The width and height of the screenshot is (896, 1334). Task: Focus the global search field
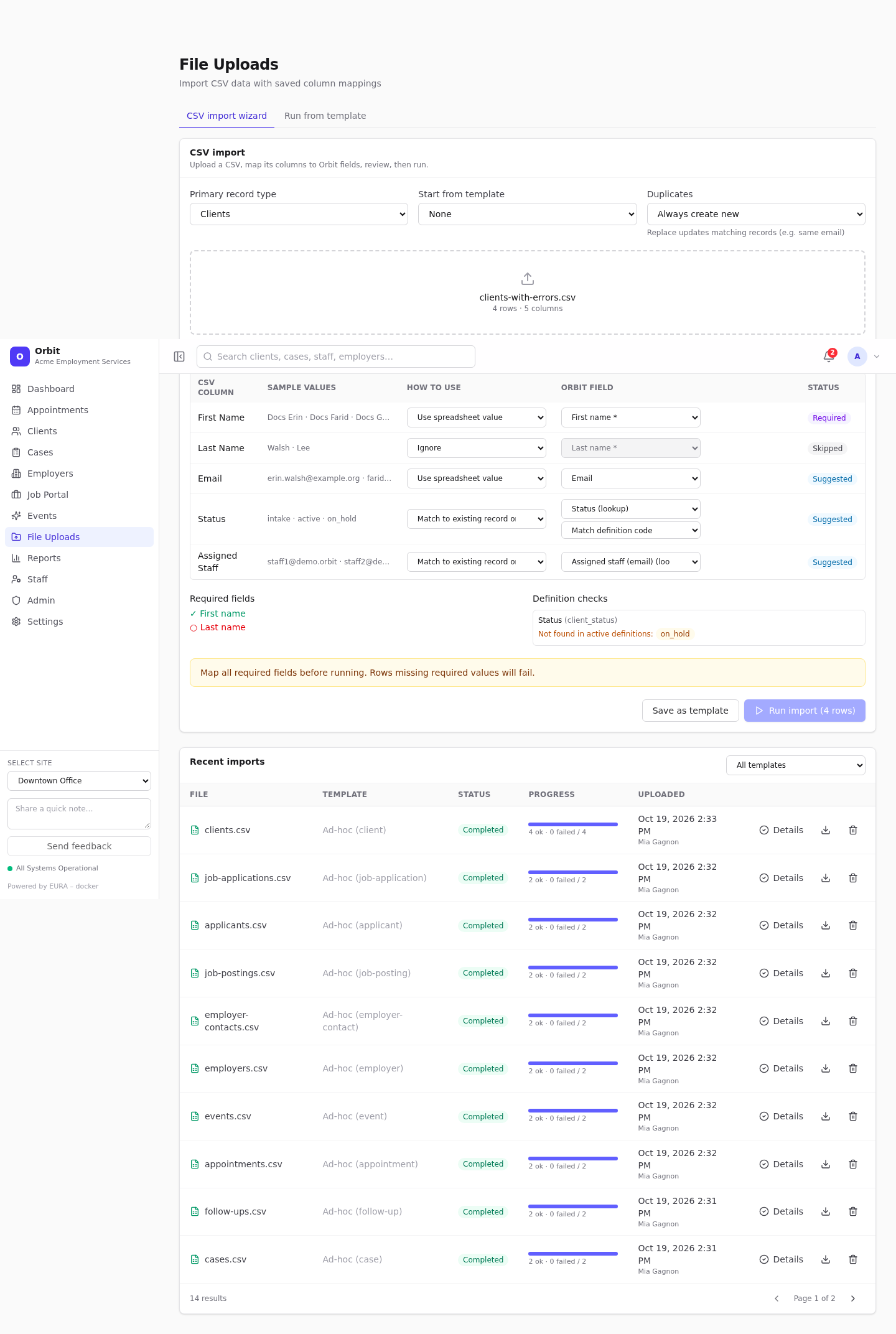(336, 357)
